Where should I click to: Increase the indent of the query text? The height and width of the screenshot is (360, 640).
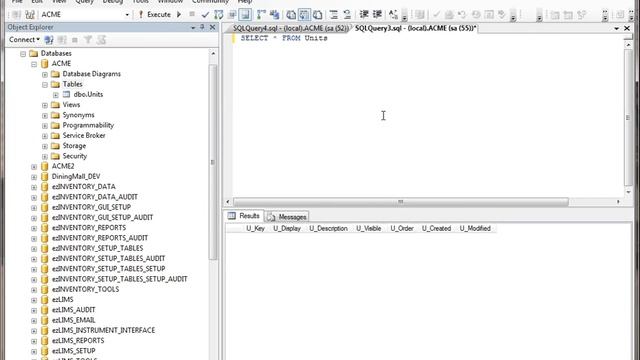(377, 15)
